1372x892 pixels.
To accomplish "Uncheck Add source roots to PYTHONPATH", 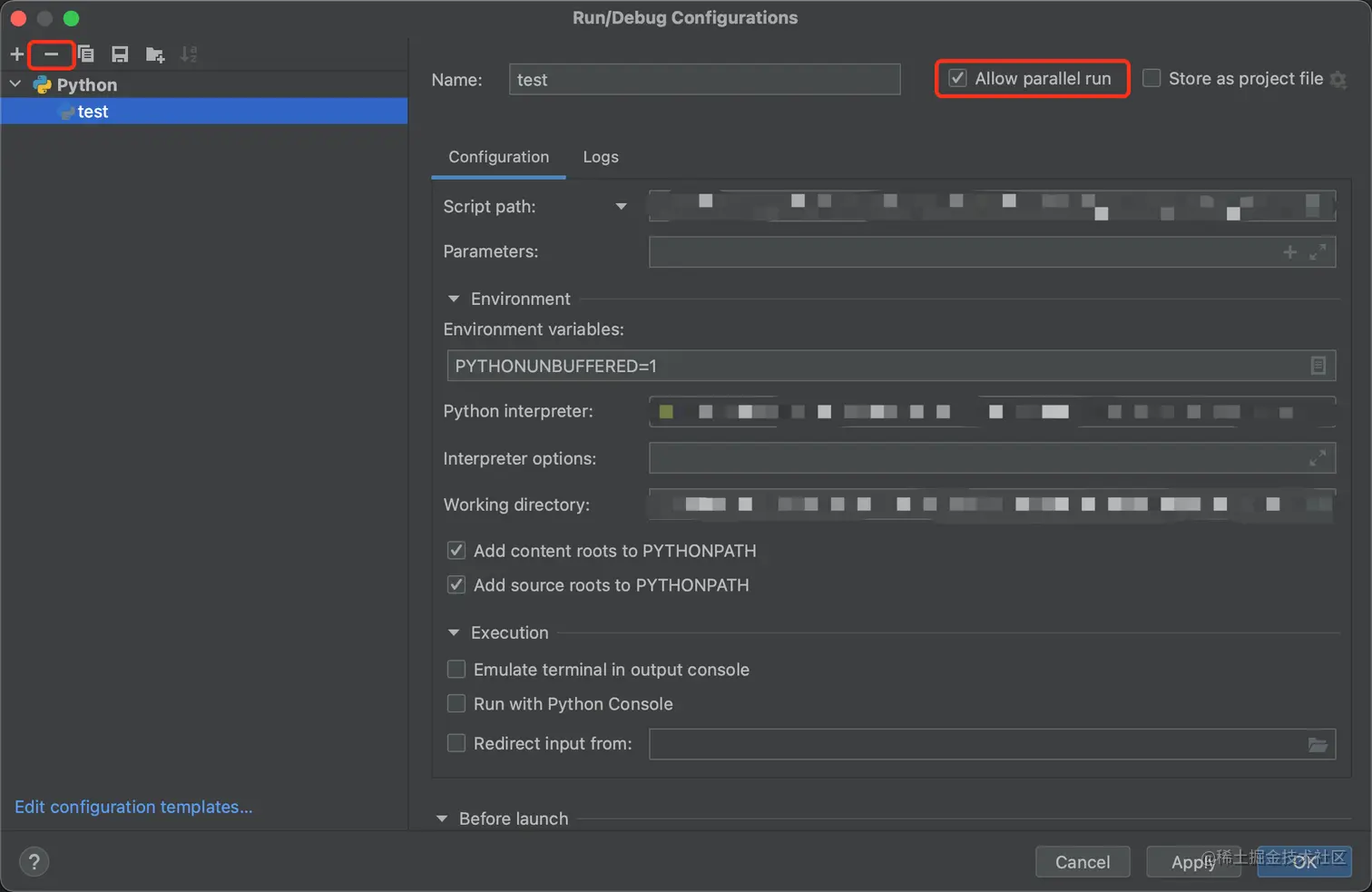I will (x=456, y=585).
